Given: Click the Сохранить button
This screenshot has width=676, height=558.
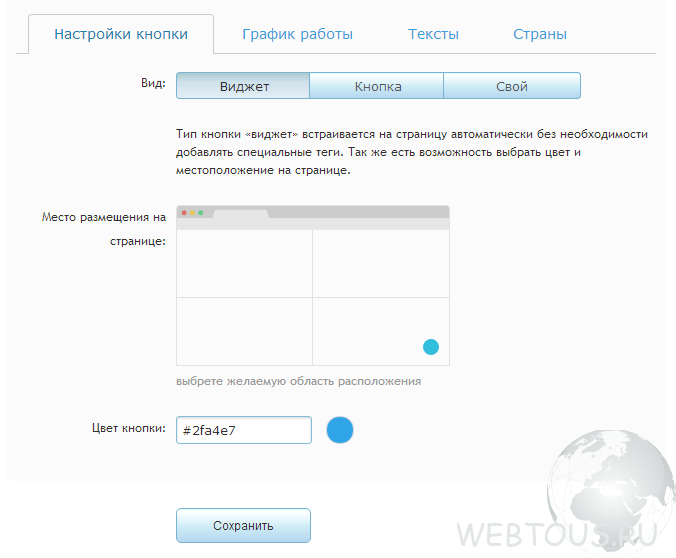Looking at the screenshot, I should (x=243, y=525).
